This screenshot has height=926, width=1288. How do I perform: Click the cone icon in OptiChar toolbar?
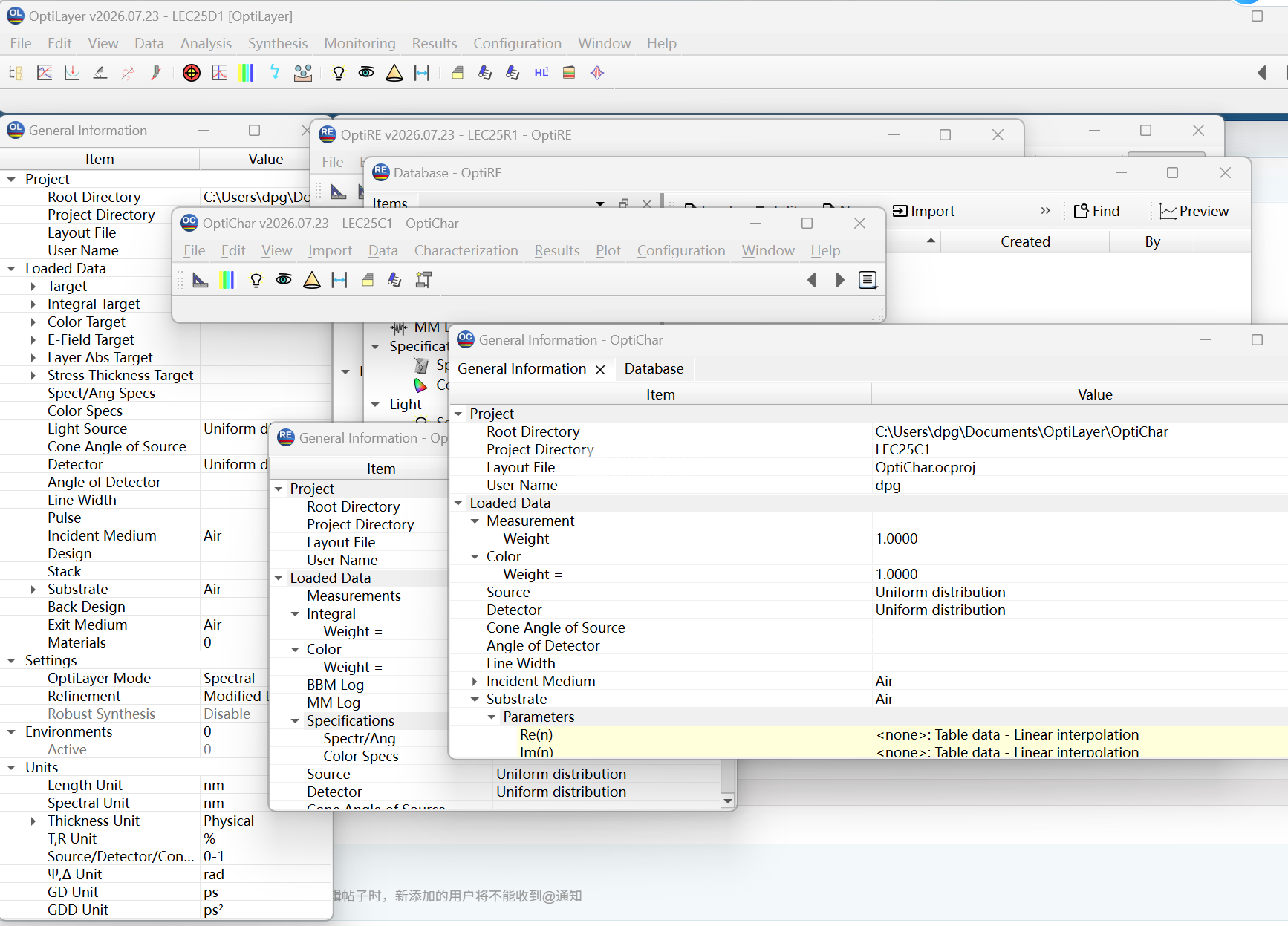(x=312, y=280)
